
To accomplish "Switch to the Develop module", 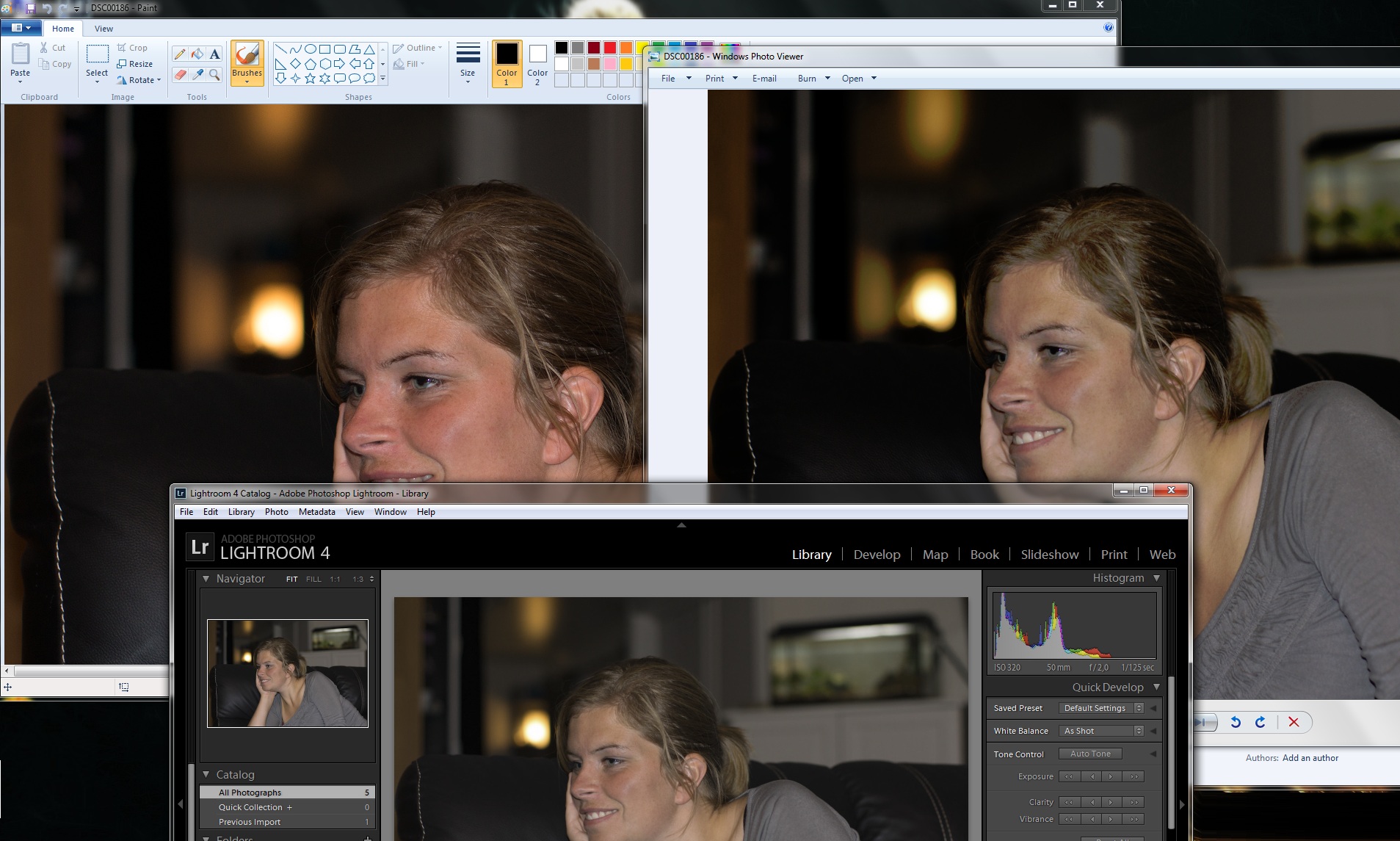I will point(877,555).
